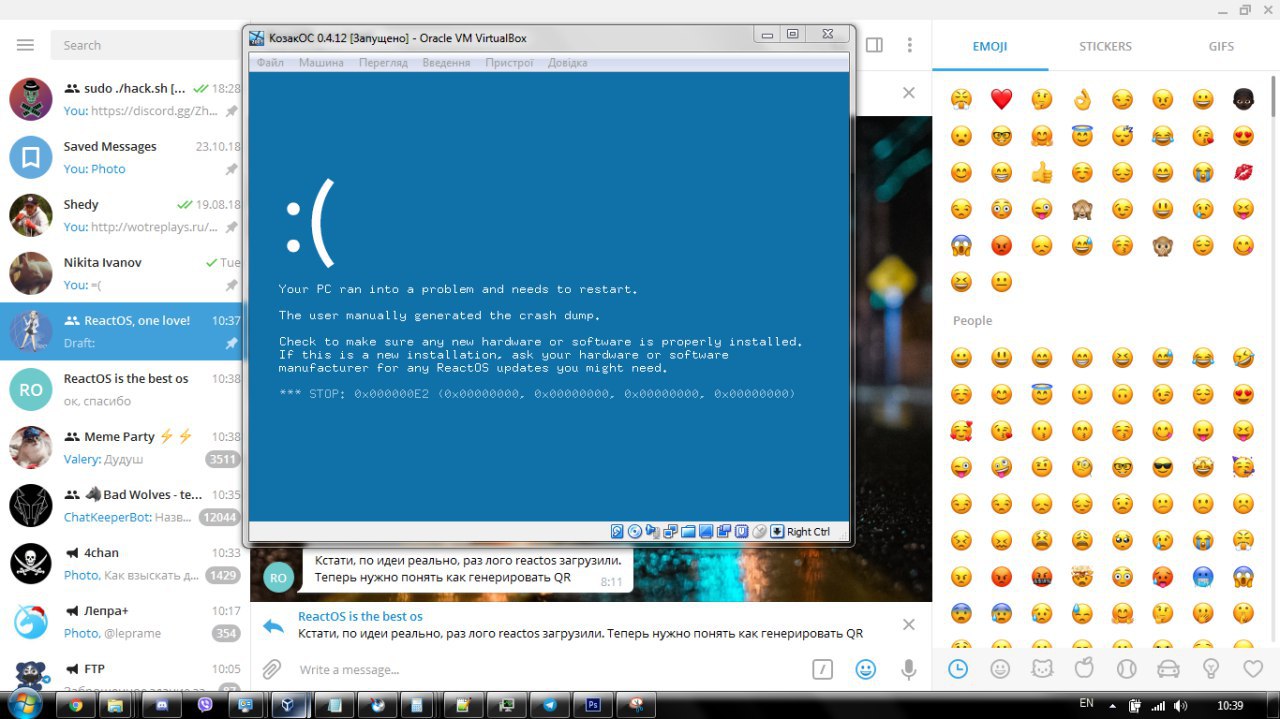The width and height of the screenshot is (1280, 719).
Task: Open the Пристрої menu in VirtualBox
Action: 509,62
